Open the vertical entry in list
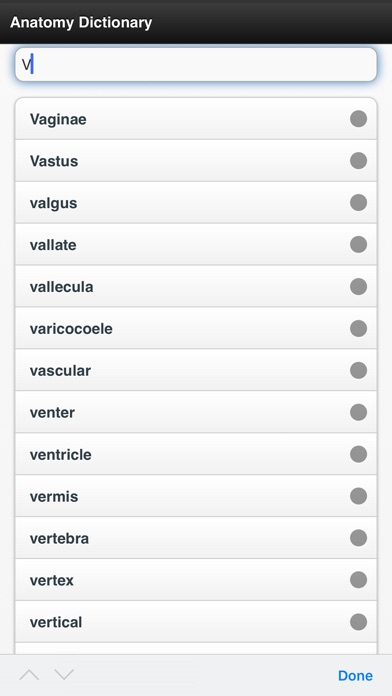 click(x=196, y=622)
